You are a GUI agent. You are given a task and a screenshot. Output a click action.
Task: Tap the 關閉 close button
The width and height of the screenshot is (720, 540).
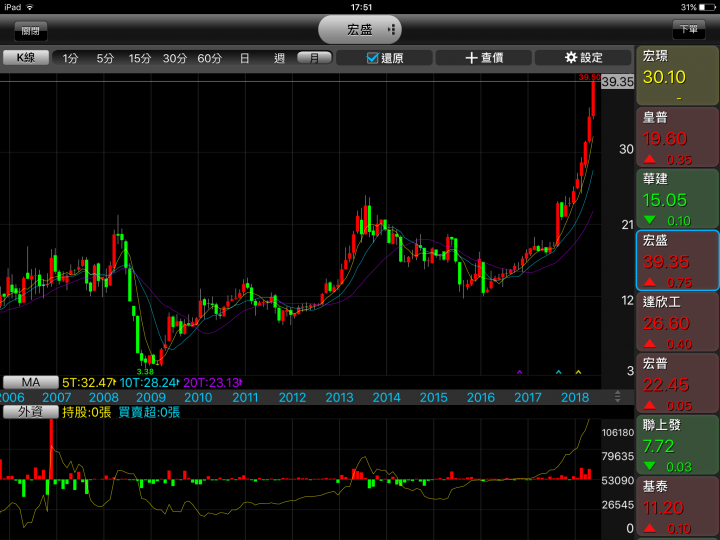tap(30, 31)
